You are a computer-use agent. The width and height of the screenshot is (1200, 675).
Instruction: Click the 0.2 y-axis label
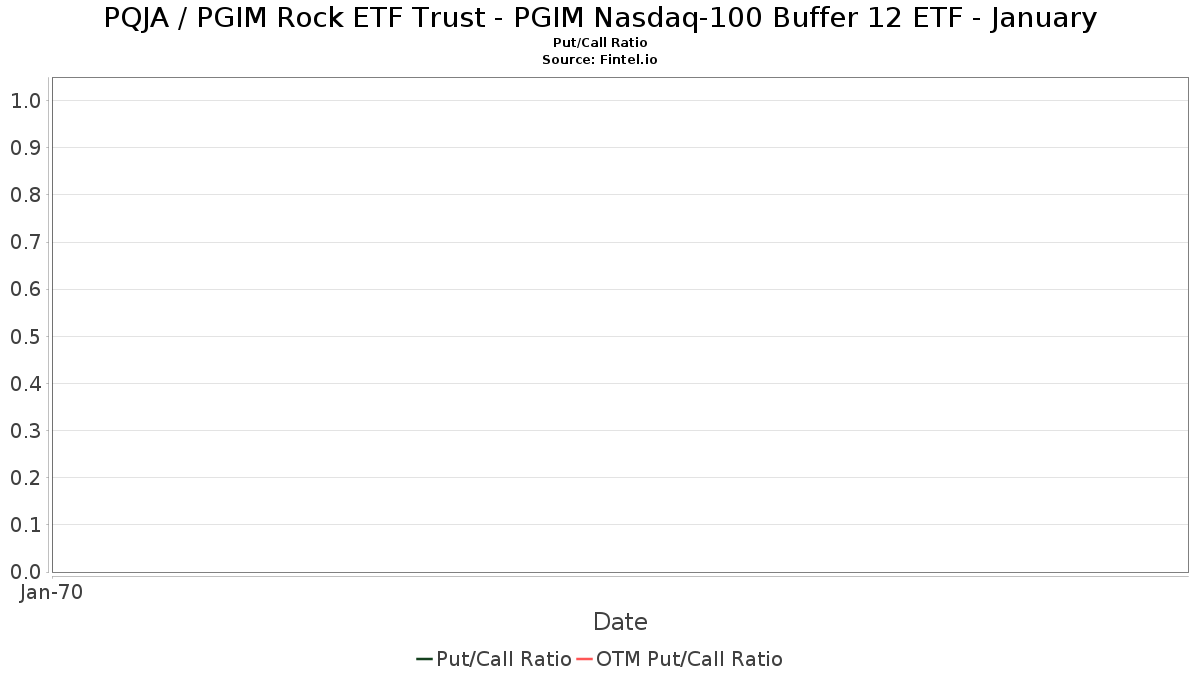tap(25, 477)
